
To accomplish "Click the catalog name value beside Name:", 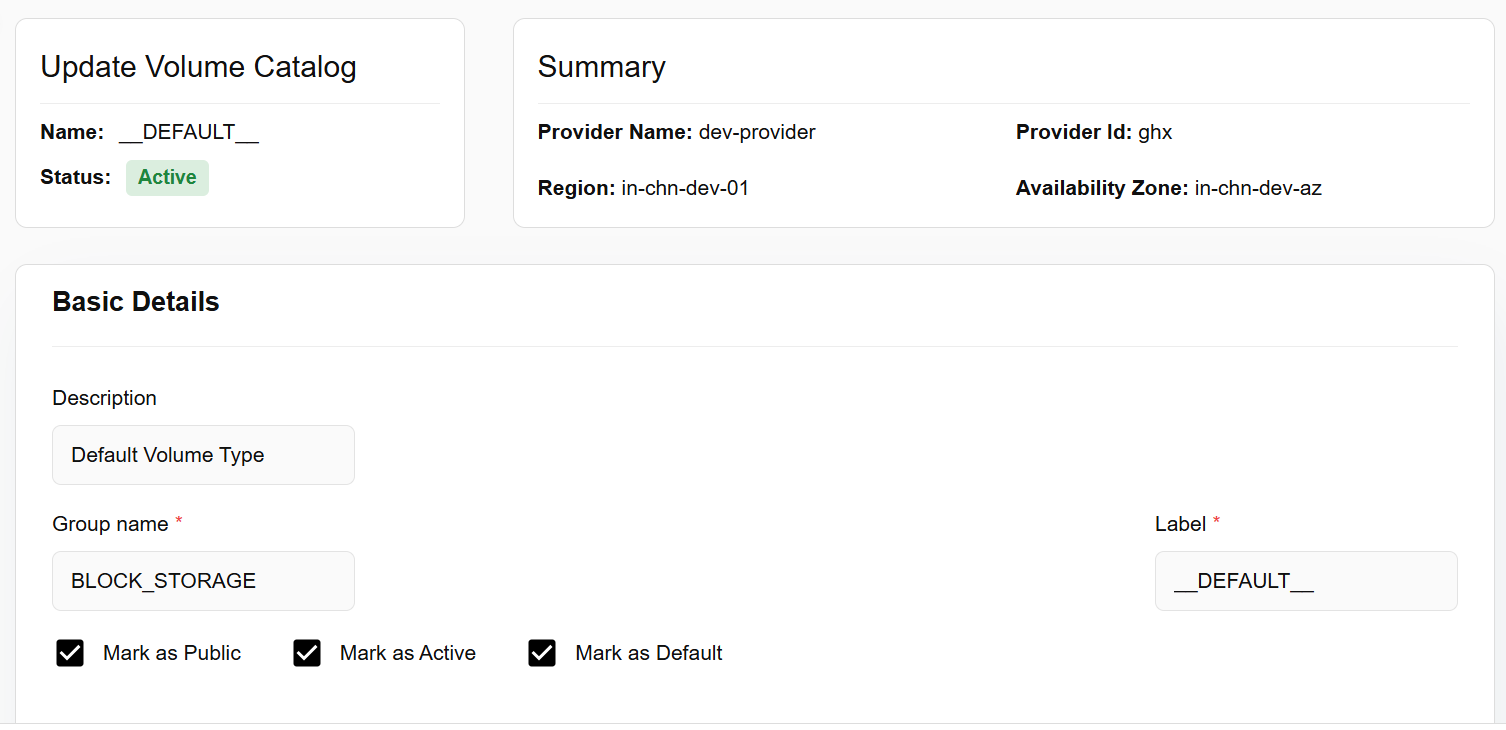I will [188, 132].
